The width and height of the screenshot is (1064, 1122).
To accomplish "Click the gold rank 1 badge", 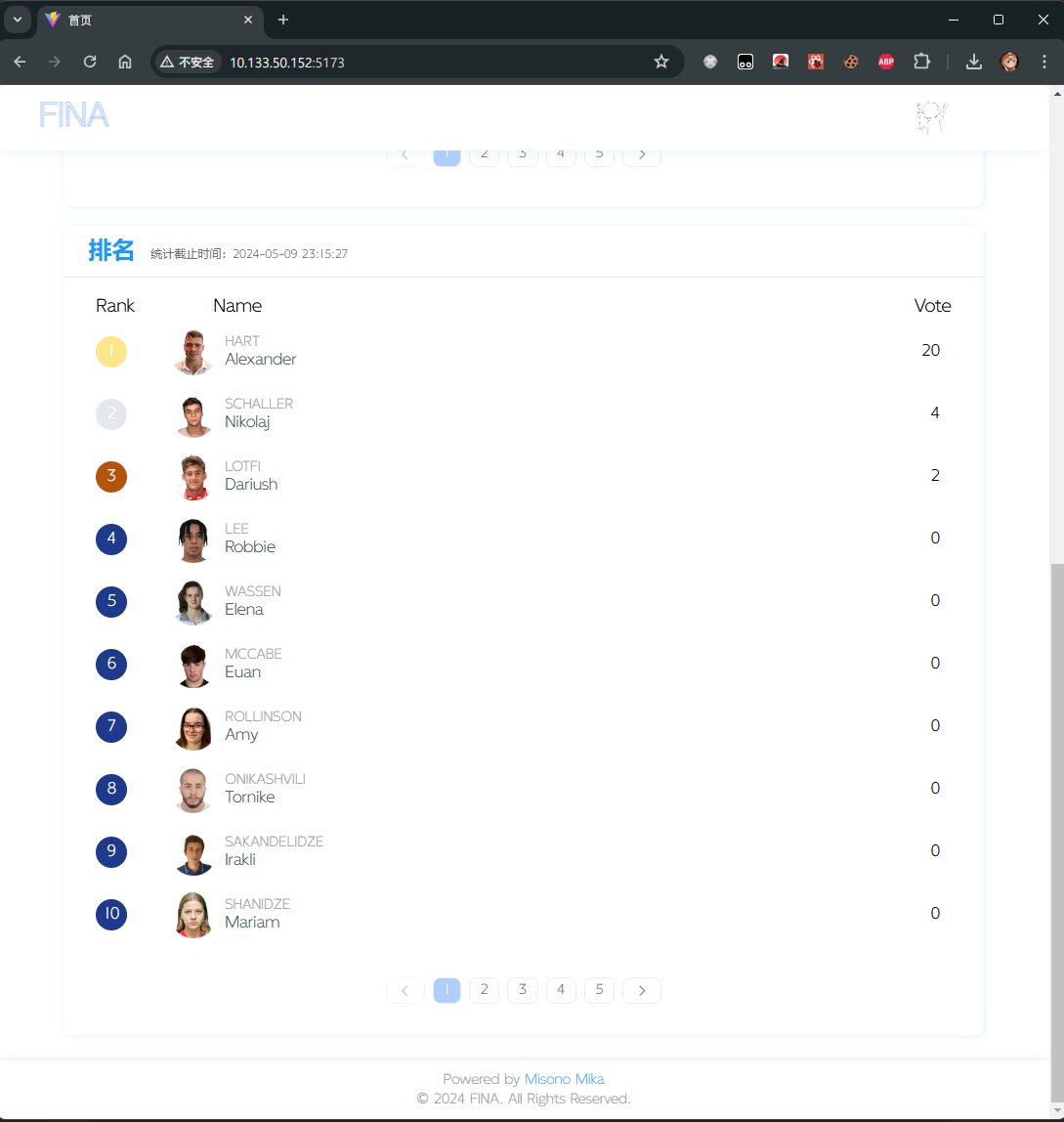I will tap(111, 351).
